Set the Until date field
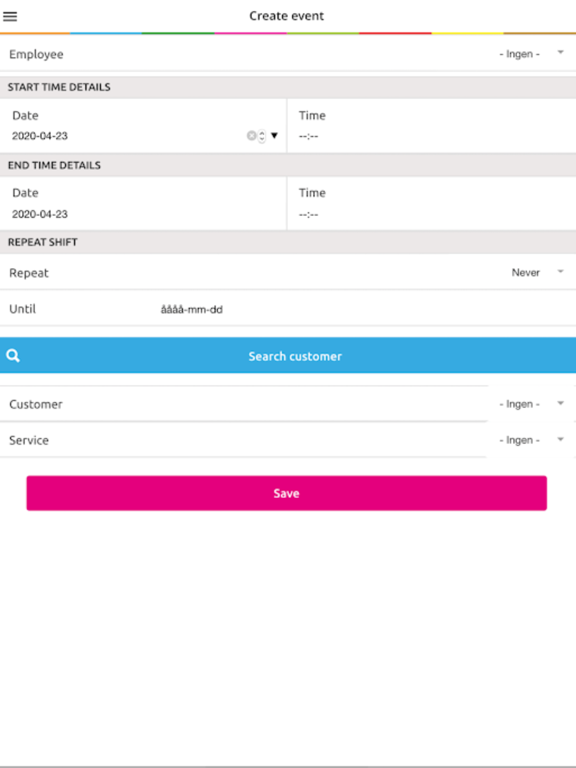This screenshot has width=576, height=768. (x=192, y=309)
